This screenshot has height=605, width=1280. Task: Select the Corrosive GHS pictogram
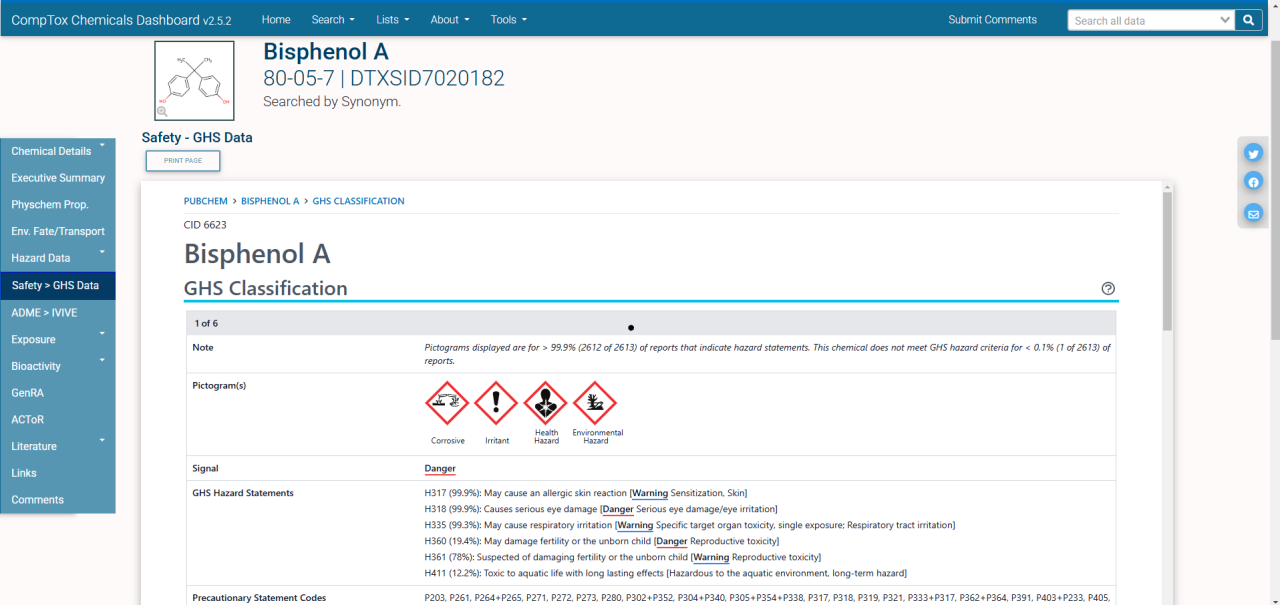(x=447, y=404)
